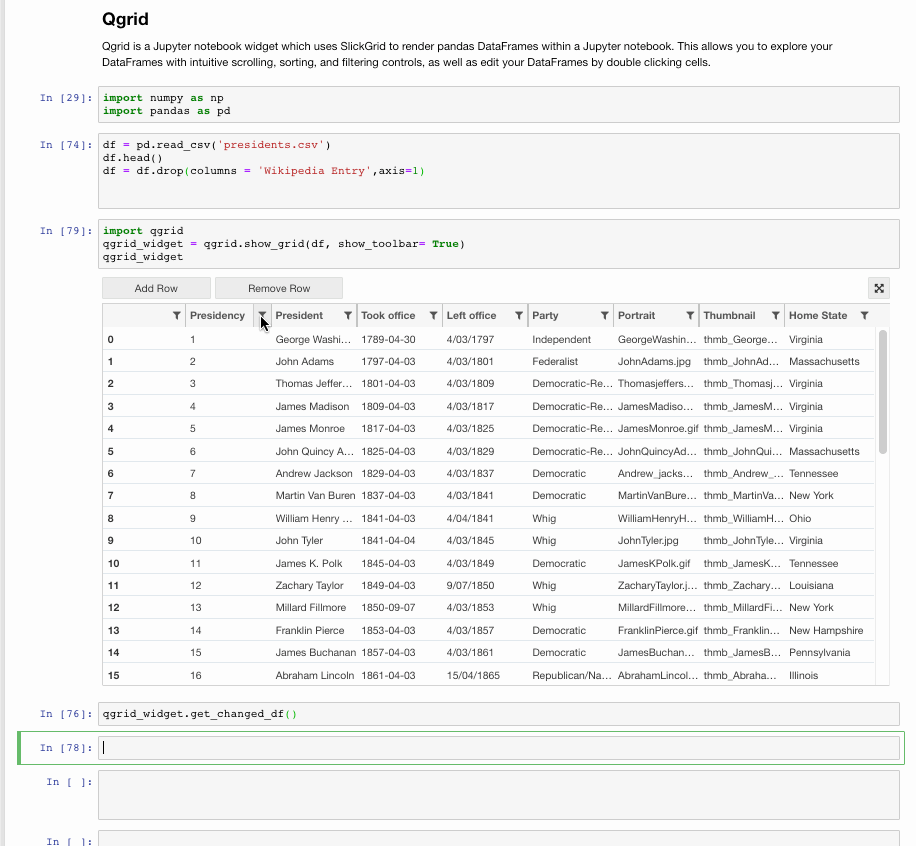Image resolution: width=916 pixels, height=846 pixels.
Task: Open the Portrait column filter
Action: [x=688, y=315]
